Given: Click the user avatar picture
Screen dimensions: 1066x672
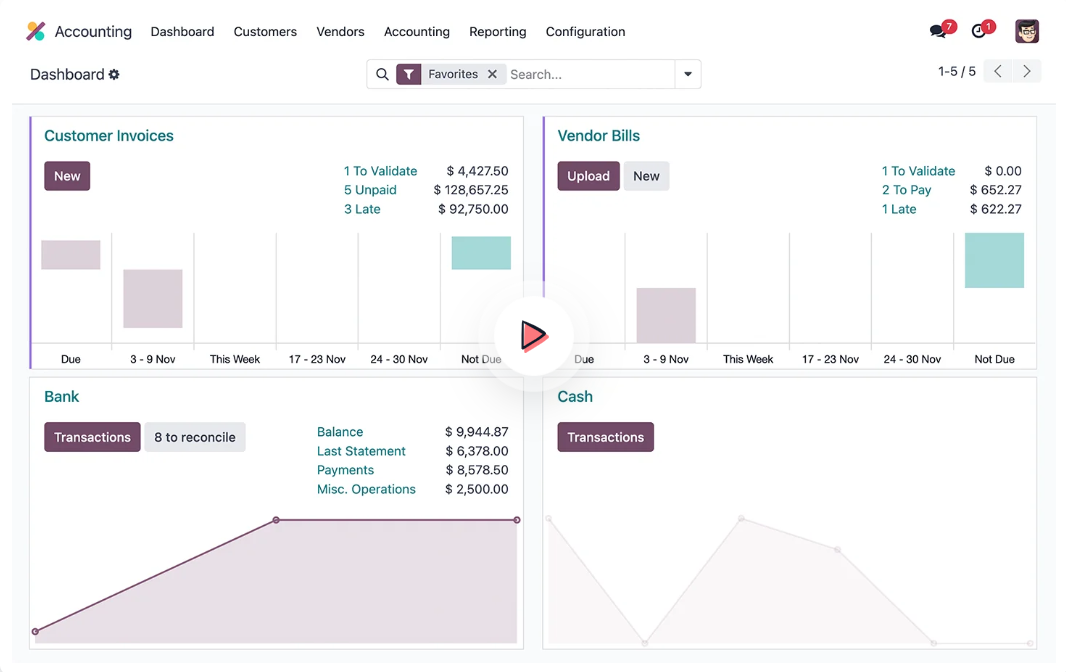Looking at the screenshot, I should coord(1027,31).
